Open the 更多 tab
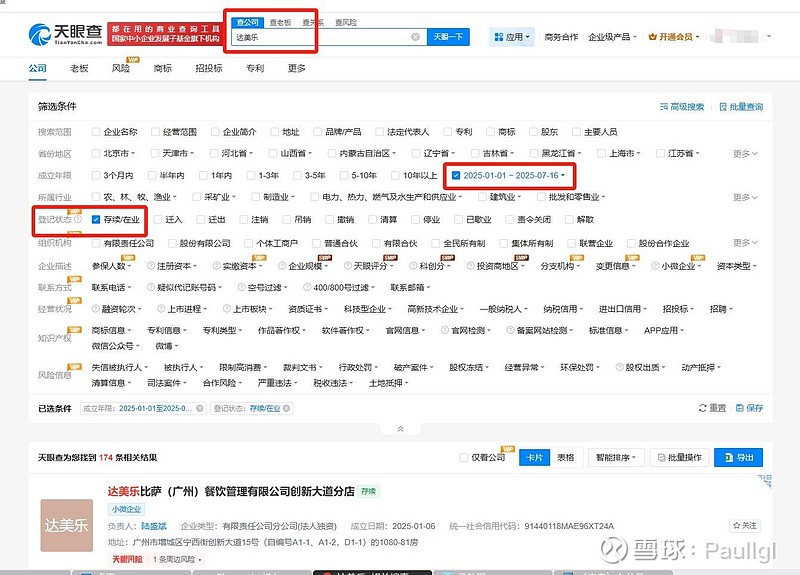Viewport: 800px width, 575px height. 296,68
